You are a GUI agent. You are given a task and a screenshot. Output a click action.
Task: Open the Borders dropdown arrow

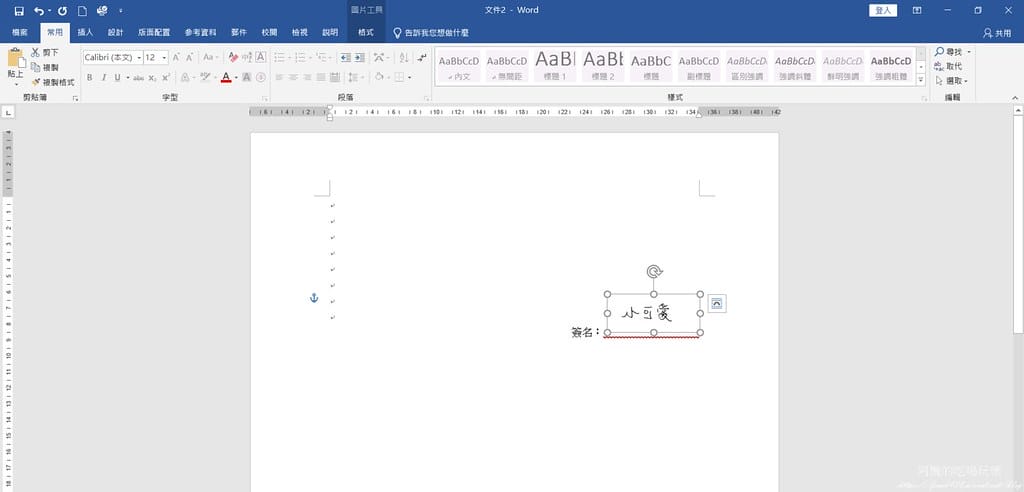pyautogui.click(x=409, y=77)
